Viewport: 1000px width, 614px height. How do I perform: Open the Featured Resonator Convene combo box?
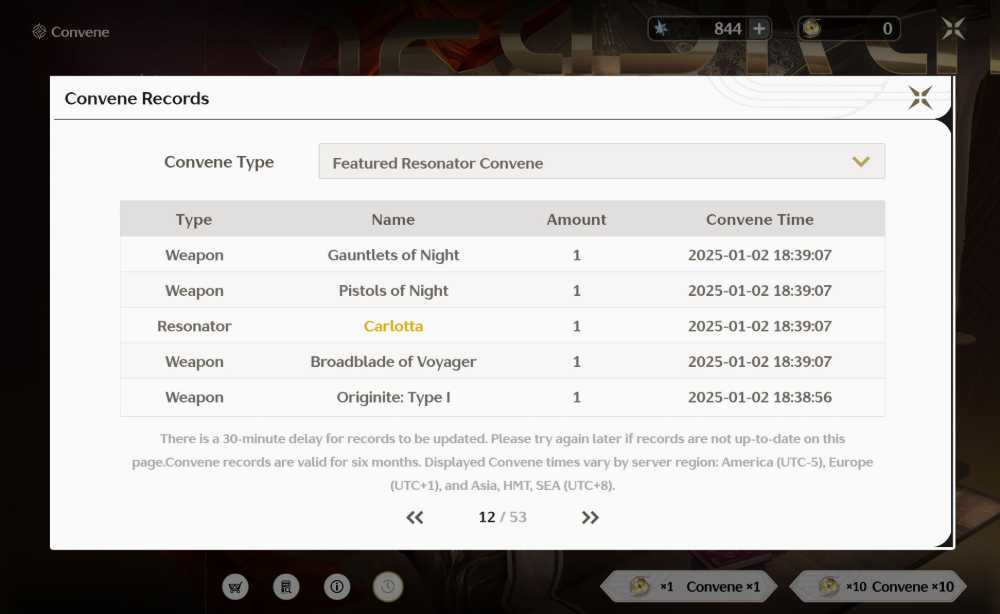pyautogui.click(x=601, y=162)
